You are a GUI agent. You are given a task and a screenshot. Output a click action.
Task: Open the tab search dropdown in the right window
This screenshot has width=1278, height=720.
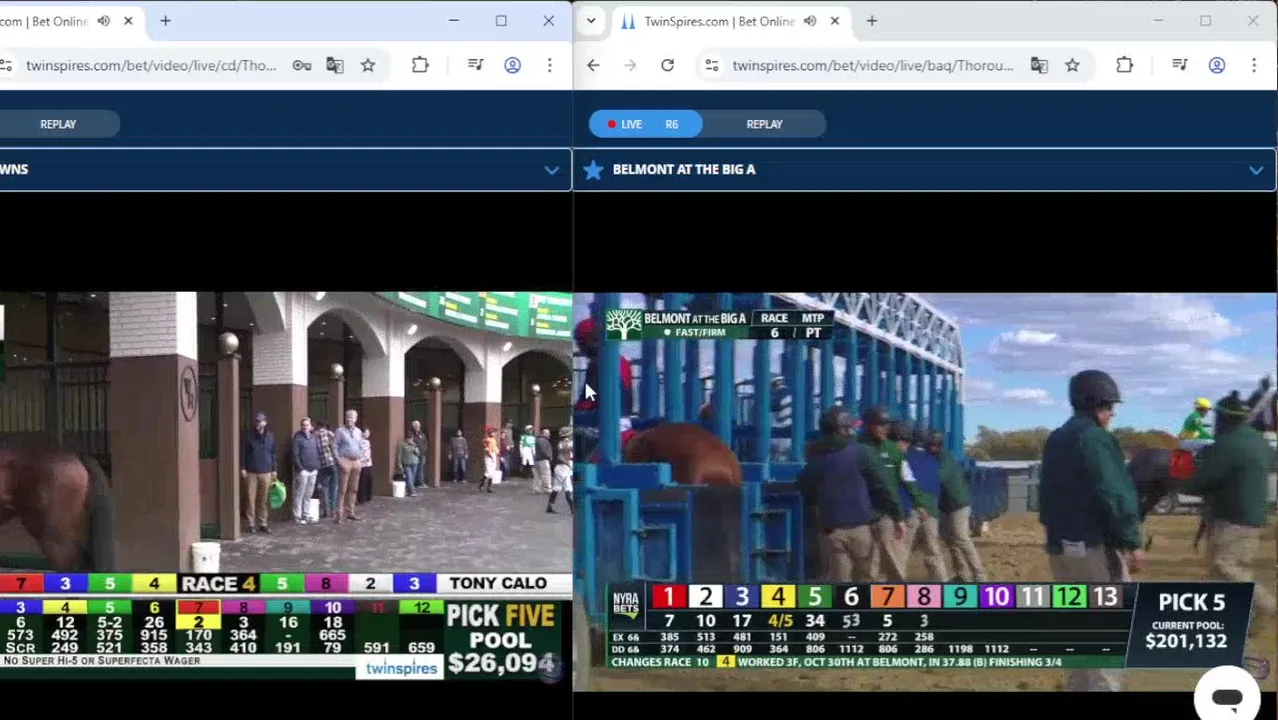coord(591,21)
